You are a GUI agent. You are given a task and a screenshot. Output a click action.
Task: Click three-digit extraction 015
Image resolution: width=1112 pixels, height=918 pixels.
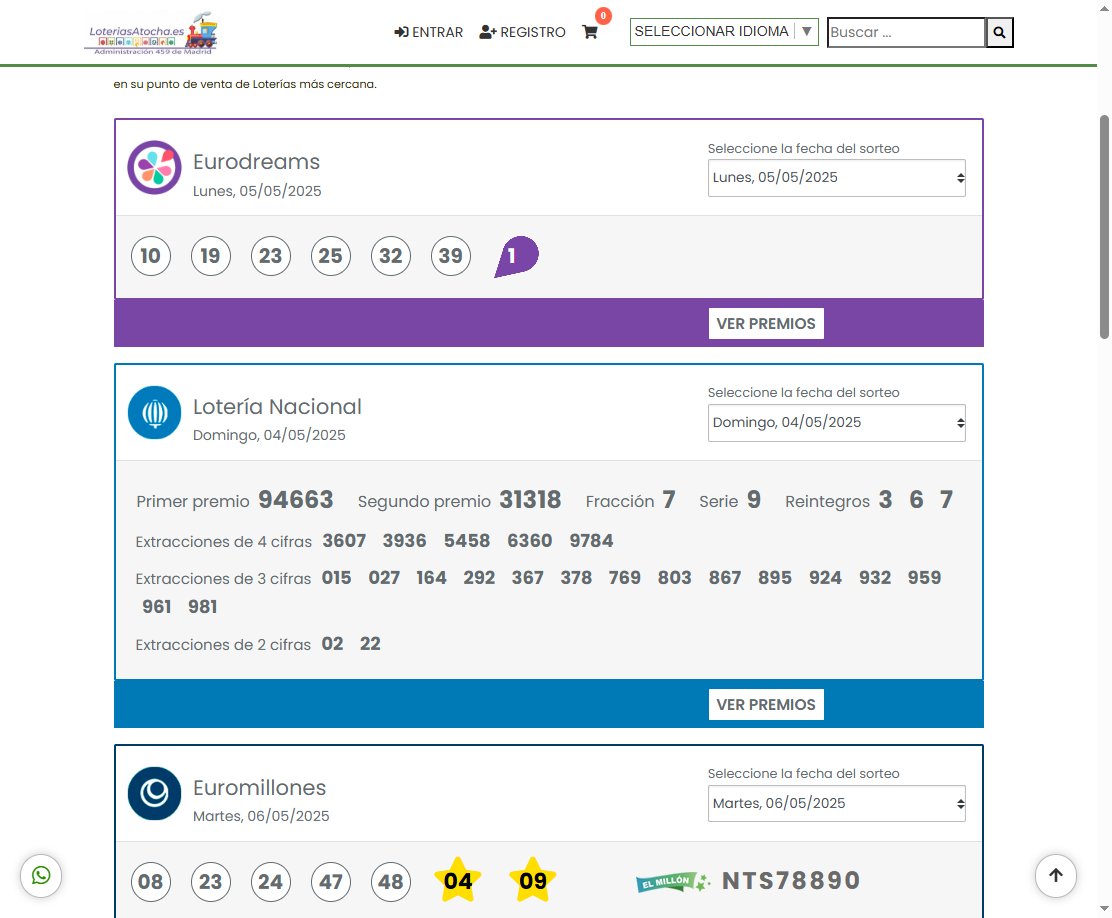336,577
